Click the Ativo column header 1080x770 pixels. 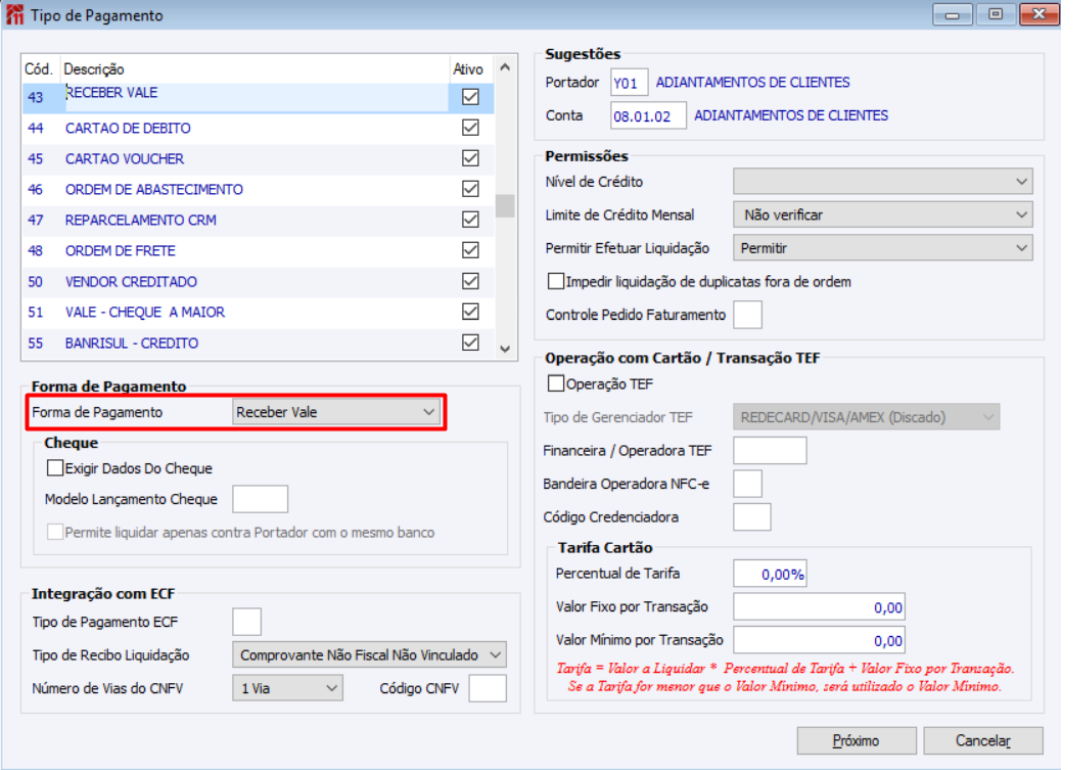tap(468, 69)
